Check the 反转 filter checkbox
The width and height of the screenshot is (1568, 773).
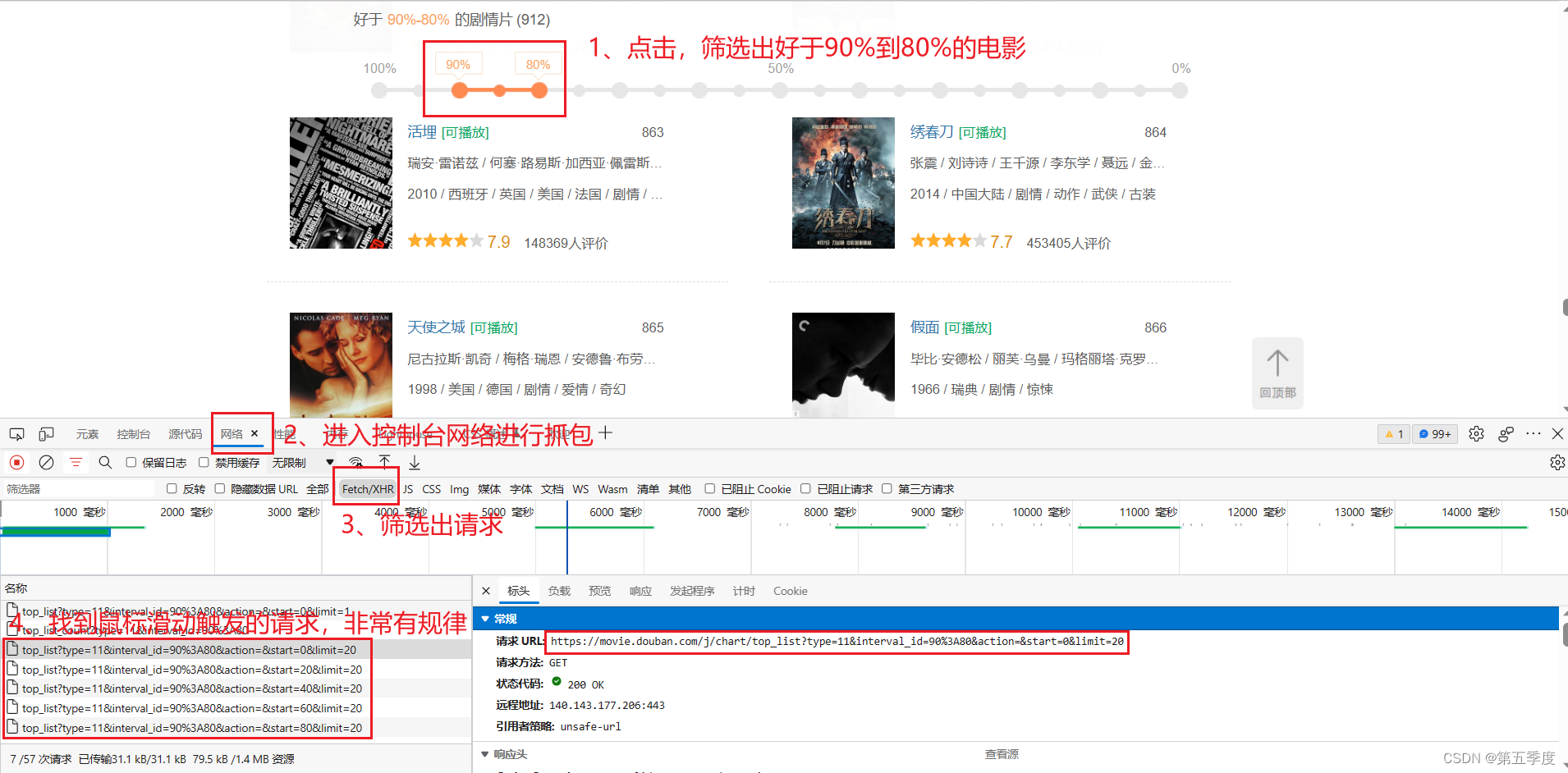[171, 488]
